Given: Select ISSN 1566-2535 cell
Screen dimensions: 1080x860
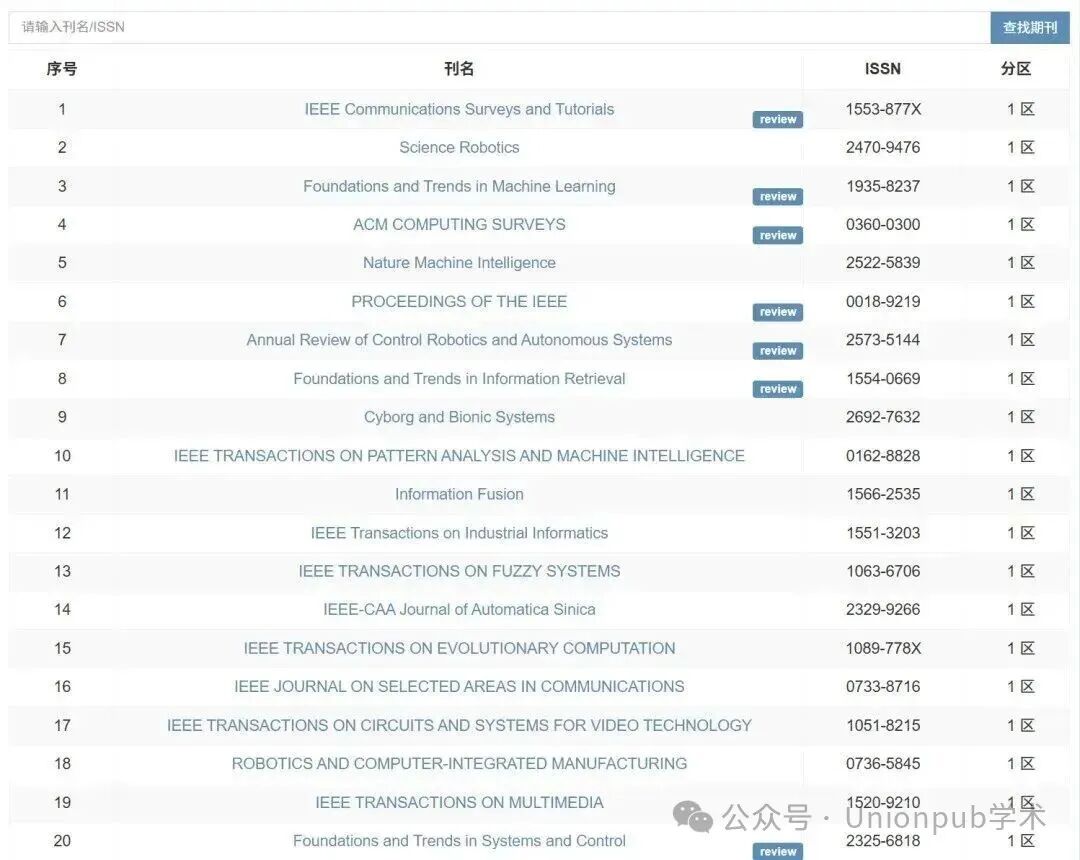Looking at the screenshot, I should [883, 494].
